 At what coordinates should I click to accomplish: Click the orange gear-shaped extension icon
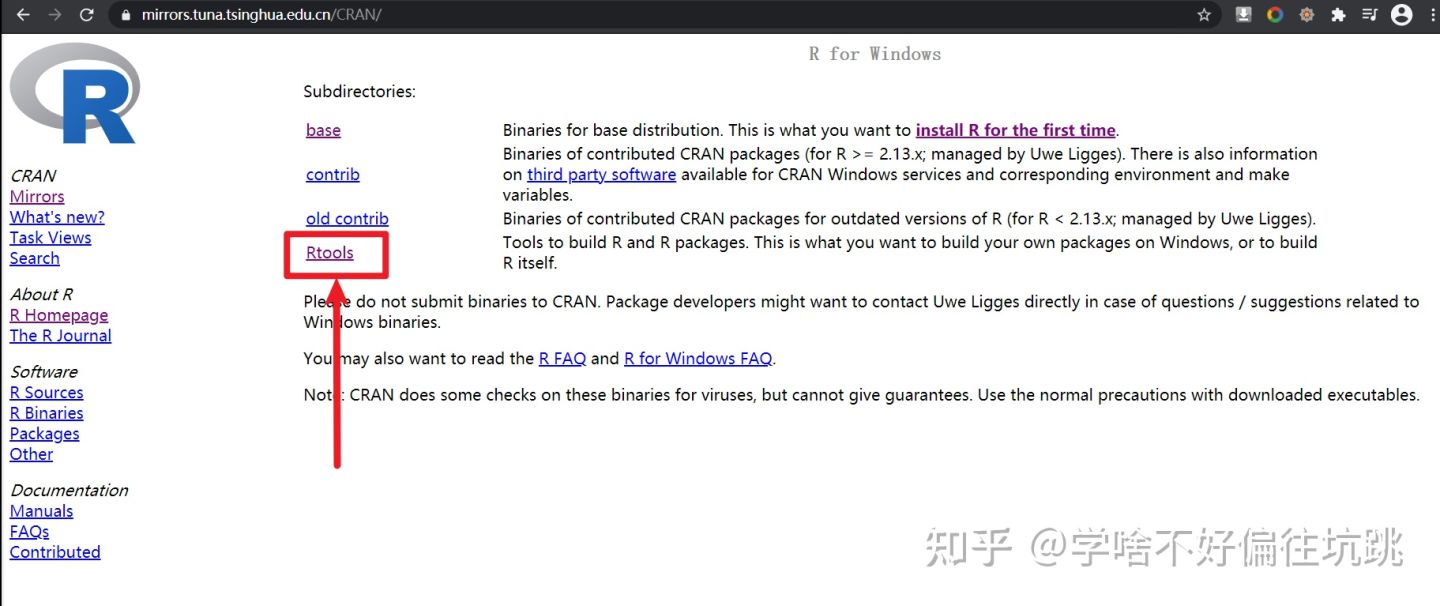coord(1307,15)
